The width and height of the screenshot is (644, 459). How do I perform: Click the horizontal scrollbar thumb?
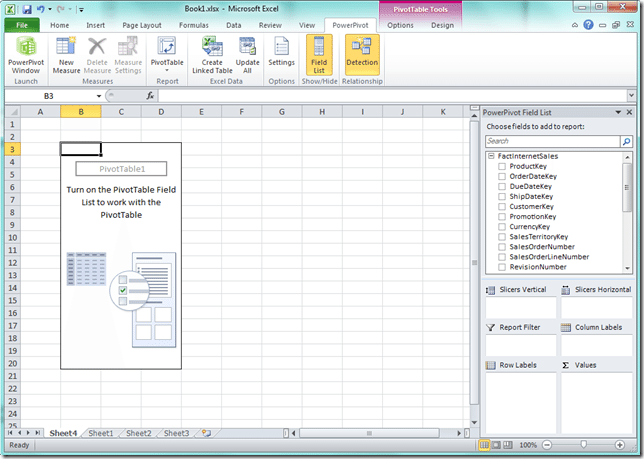[369, 433]
